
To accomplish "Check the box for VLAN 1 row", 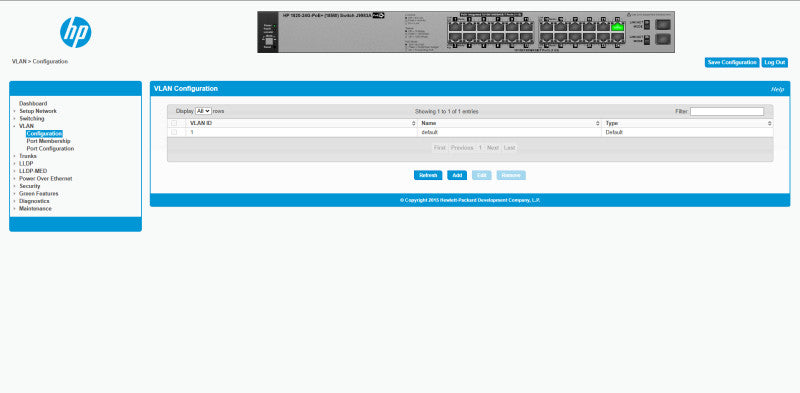I will (174, 132).
